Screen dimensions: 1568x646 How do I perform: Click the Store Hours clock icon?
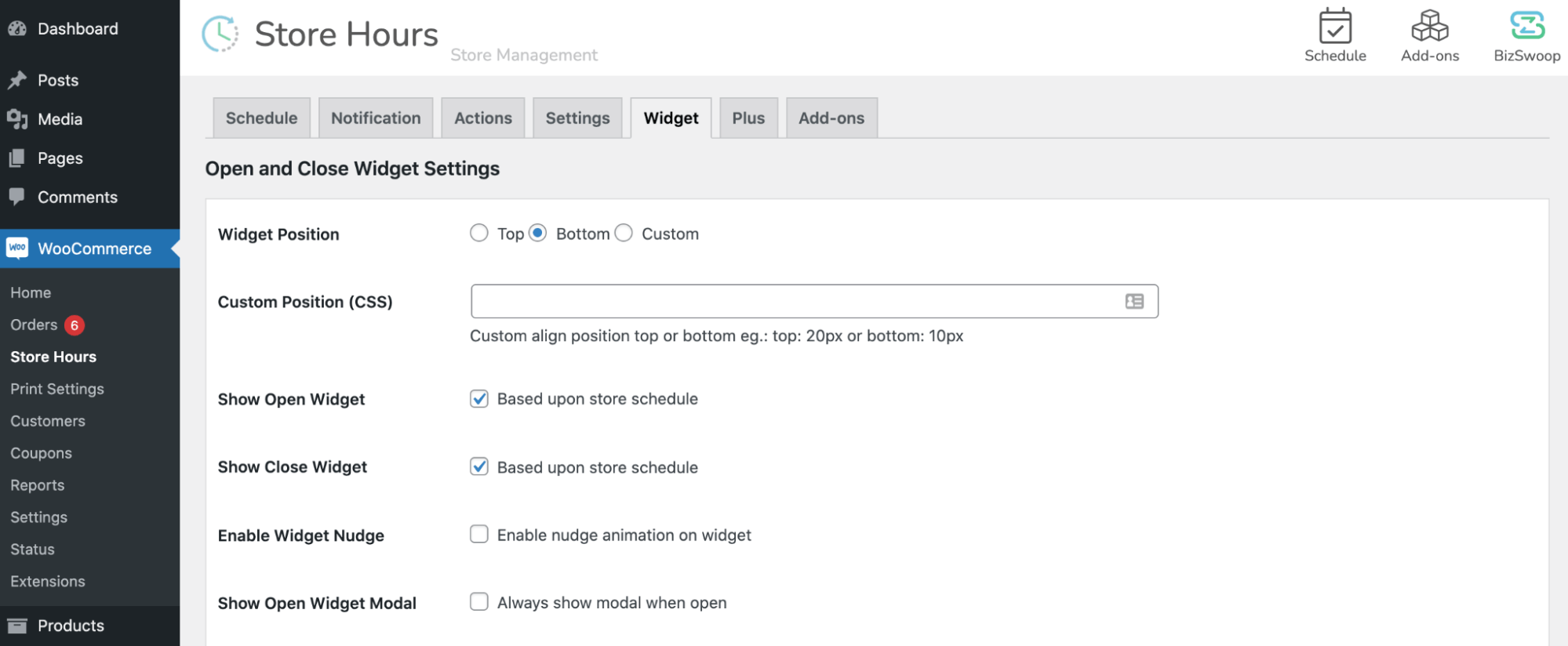point(220,34)
